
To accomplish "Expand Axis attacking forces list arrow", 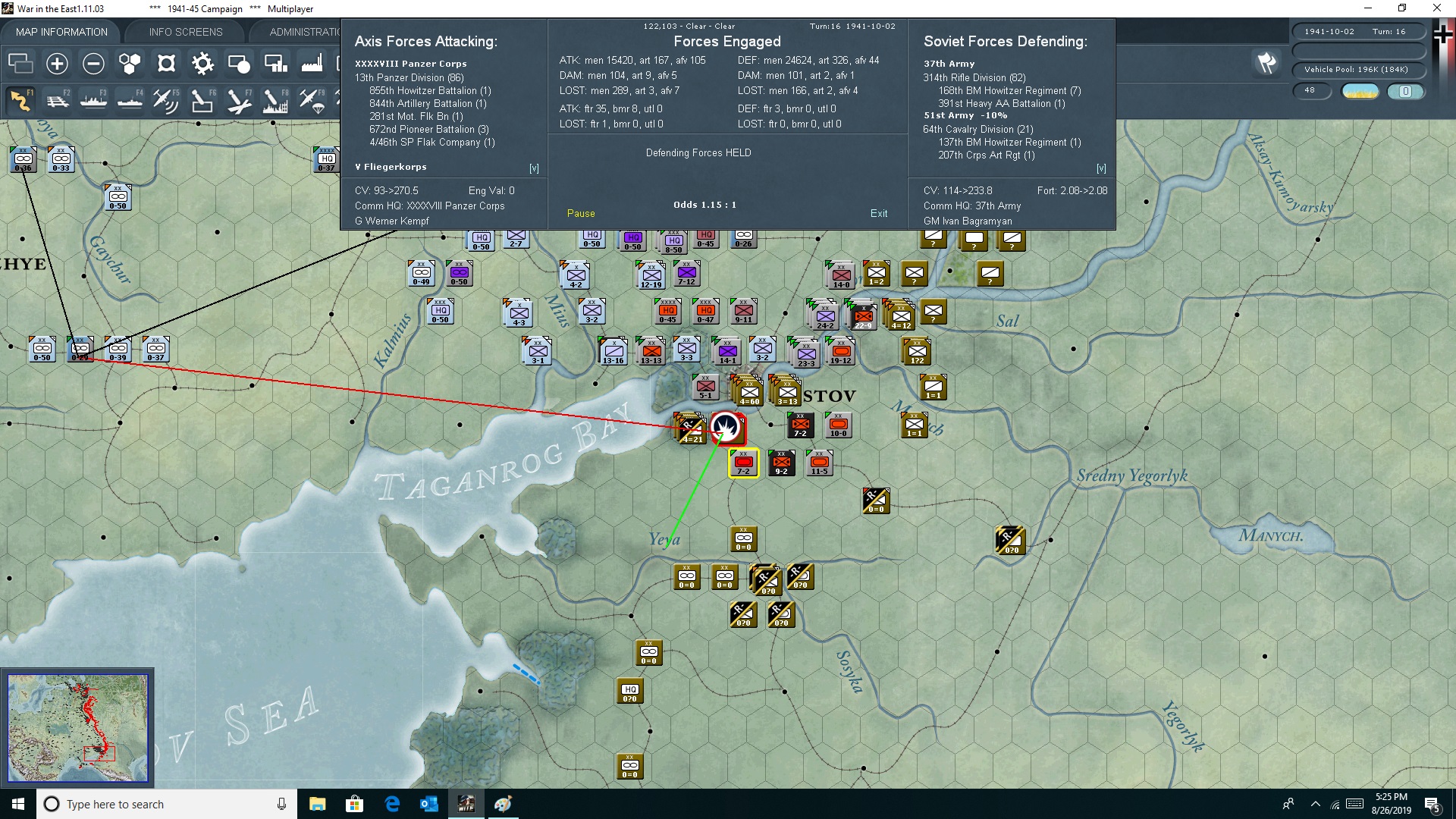I will click(x=534, y=168).
